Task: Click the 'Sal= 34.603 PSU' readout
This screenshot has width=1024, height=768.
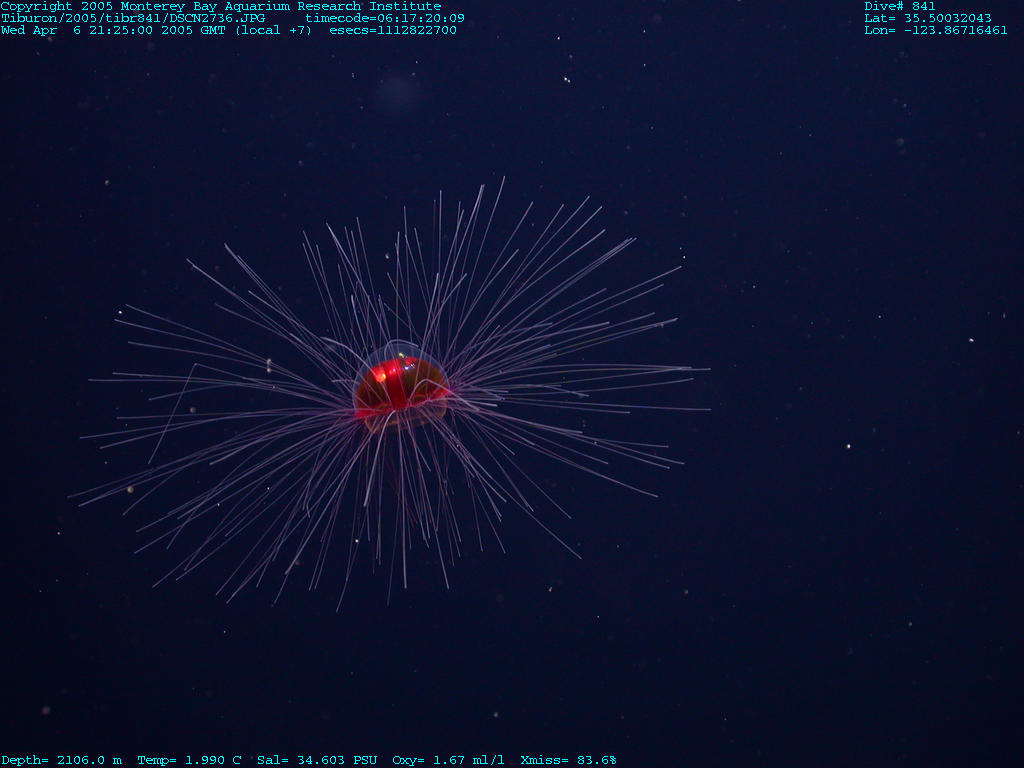Action: (x=317, y=760)
